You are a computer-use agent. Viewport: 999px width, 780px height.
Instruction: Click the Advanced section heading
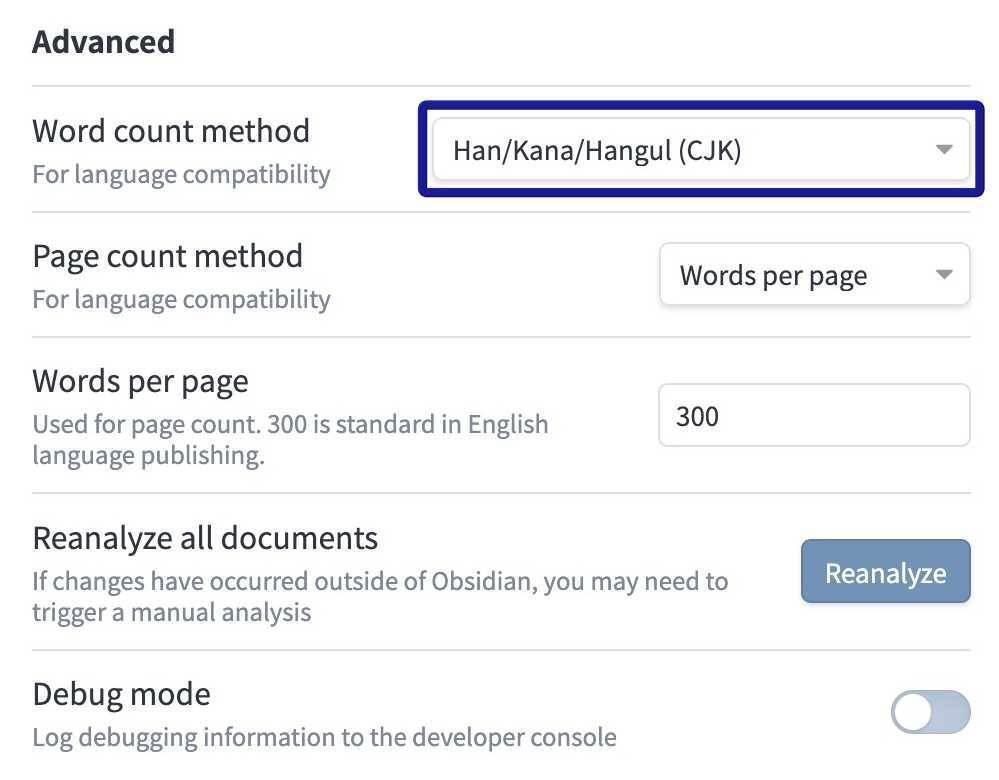(x=103, y=41)
